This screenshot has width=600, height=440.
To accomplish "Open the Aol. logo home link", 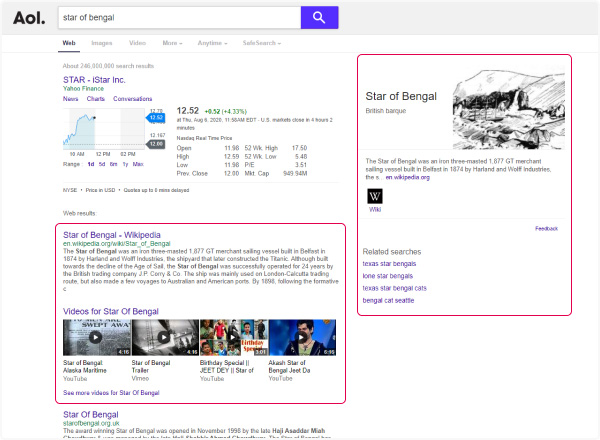I will (x=29, y=18).
